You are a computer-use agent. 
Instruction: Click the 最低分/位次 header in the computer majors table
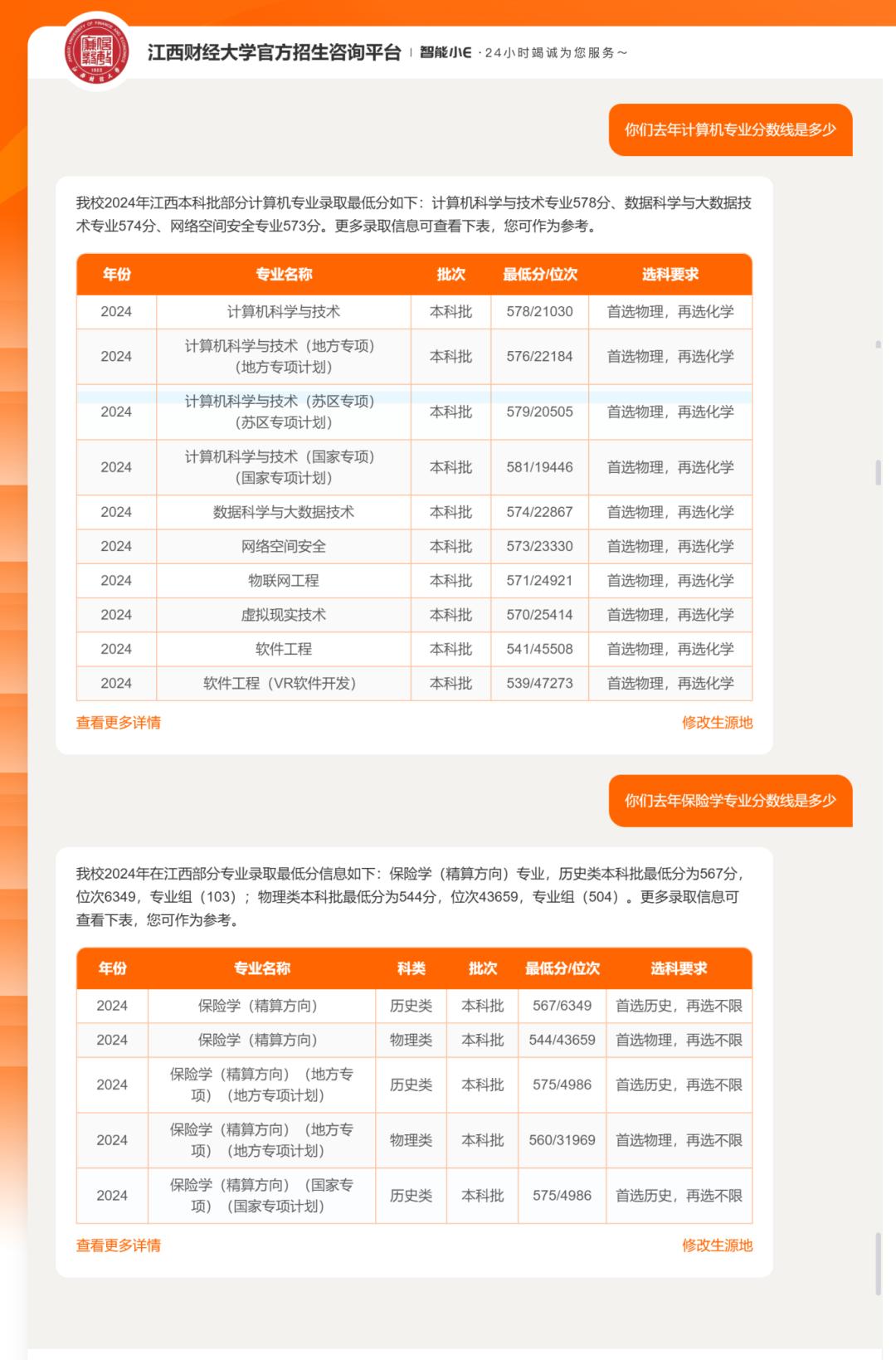540,275
